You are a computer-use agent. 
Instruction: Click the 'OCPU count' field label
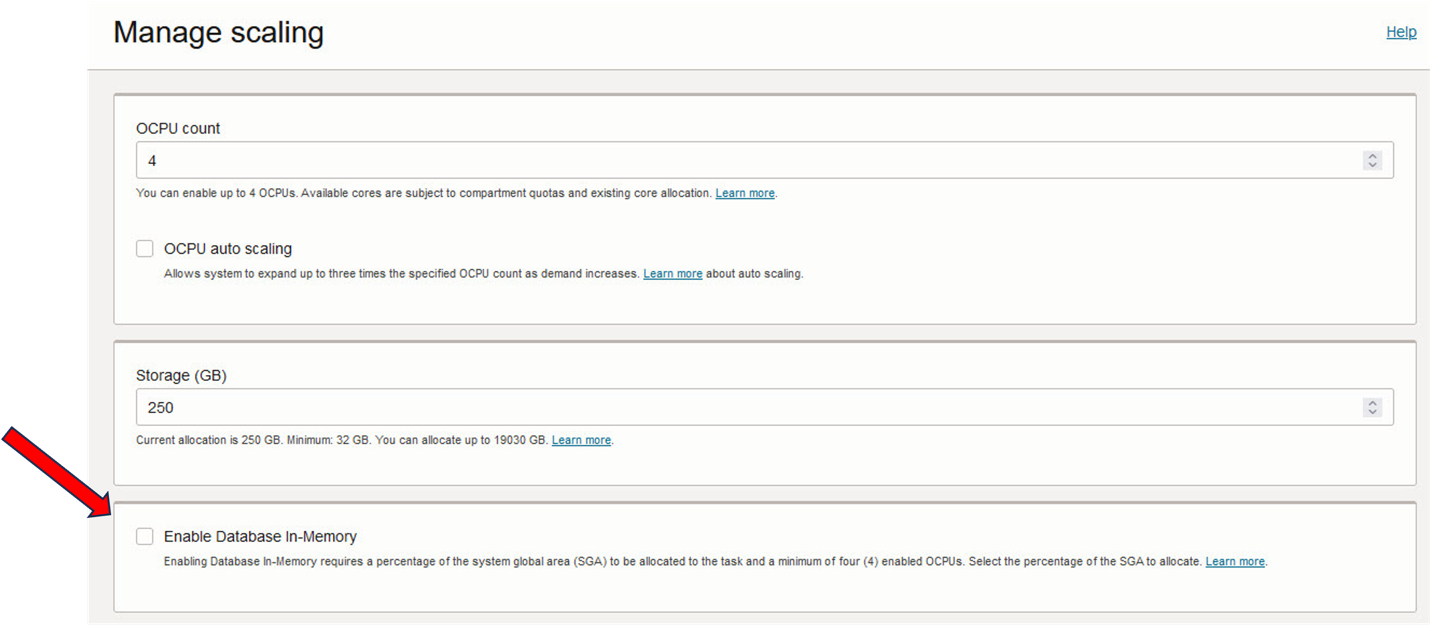[x=178, y=129]
